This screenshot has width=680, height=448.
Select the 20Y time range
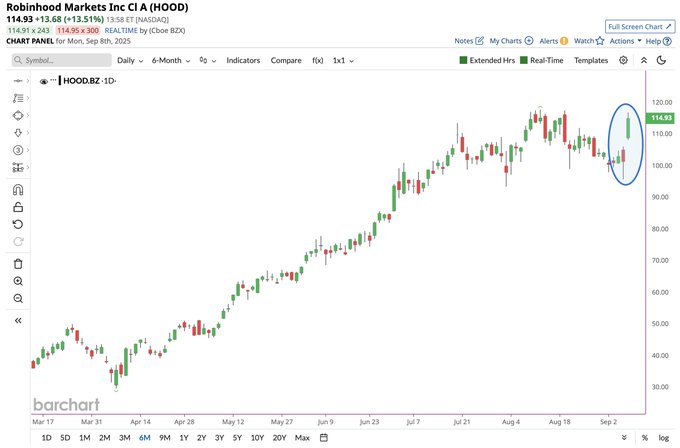coord(279,438)
